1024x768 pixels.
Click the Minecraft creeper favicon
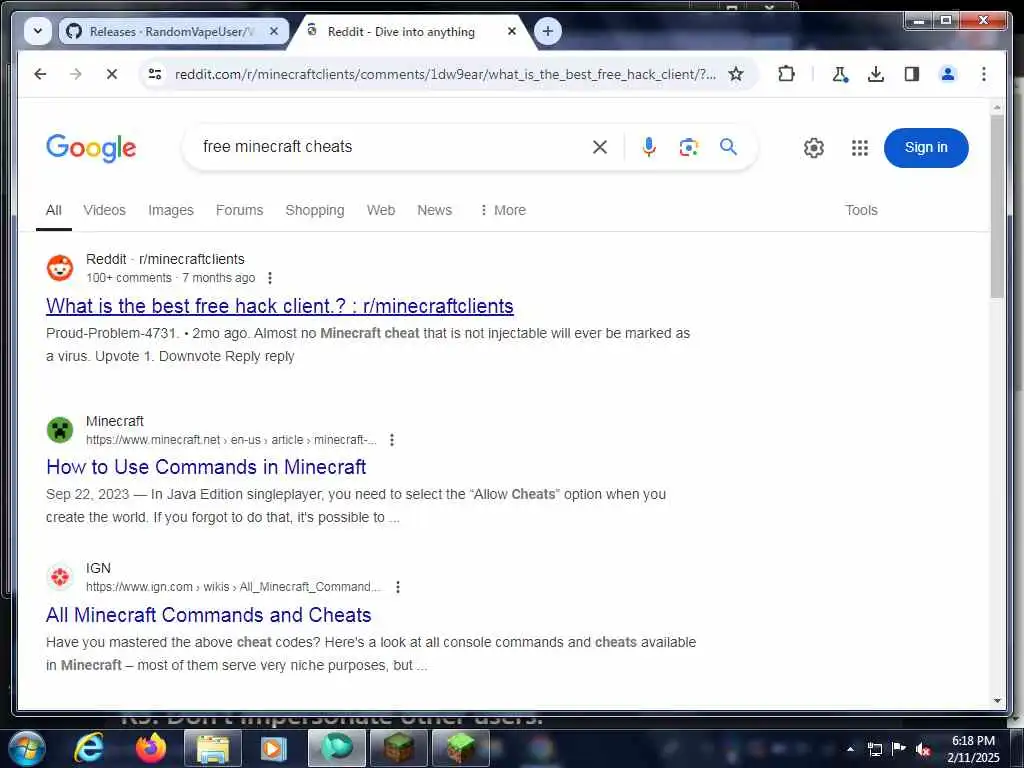(x=60, y=430)
